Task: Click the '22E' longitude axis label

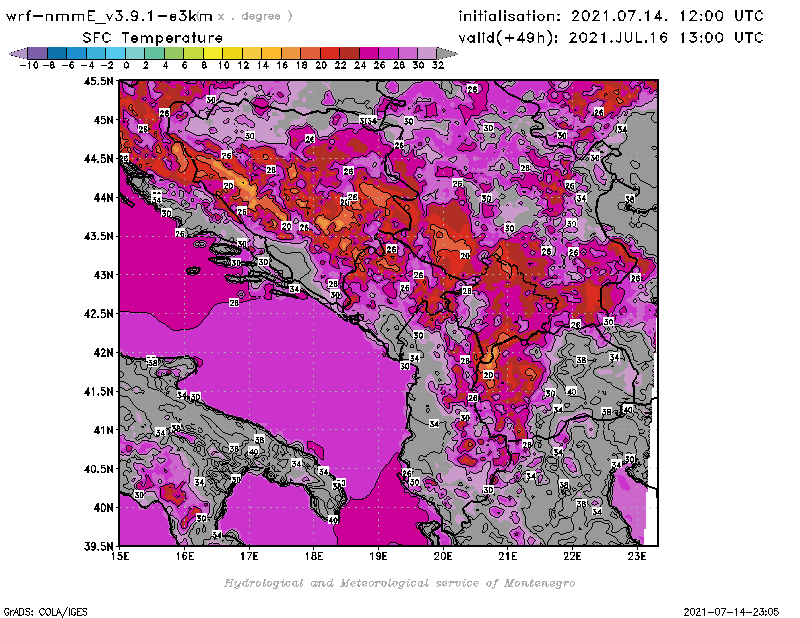Action: 572,556
